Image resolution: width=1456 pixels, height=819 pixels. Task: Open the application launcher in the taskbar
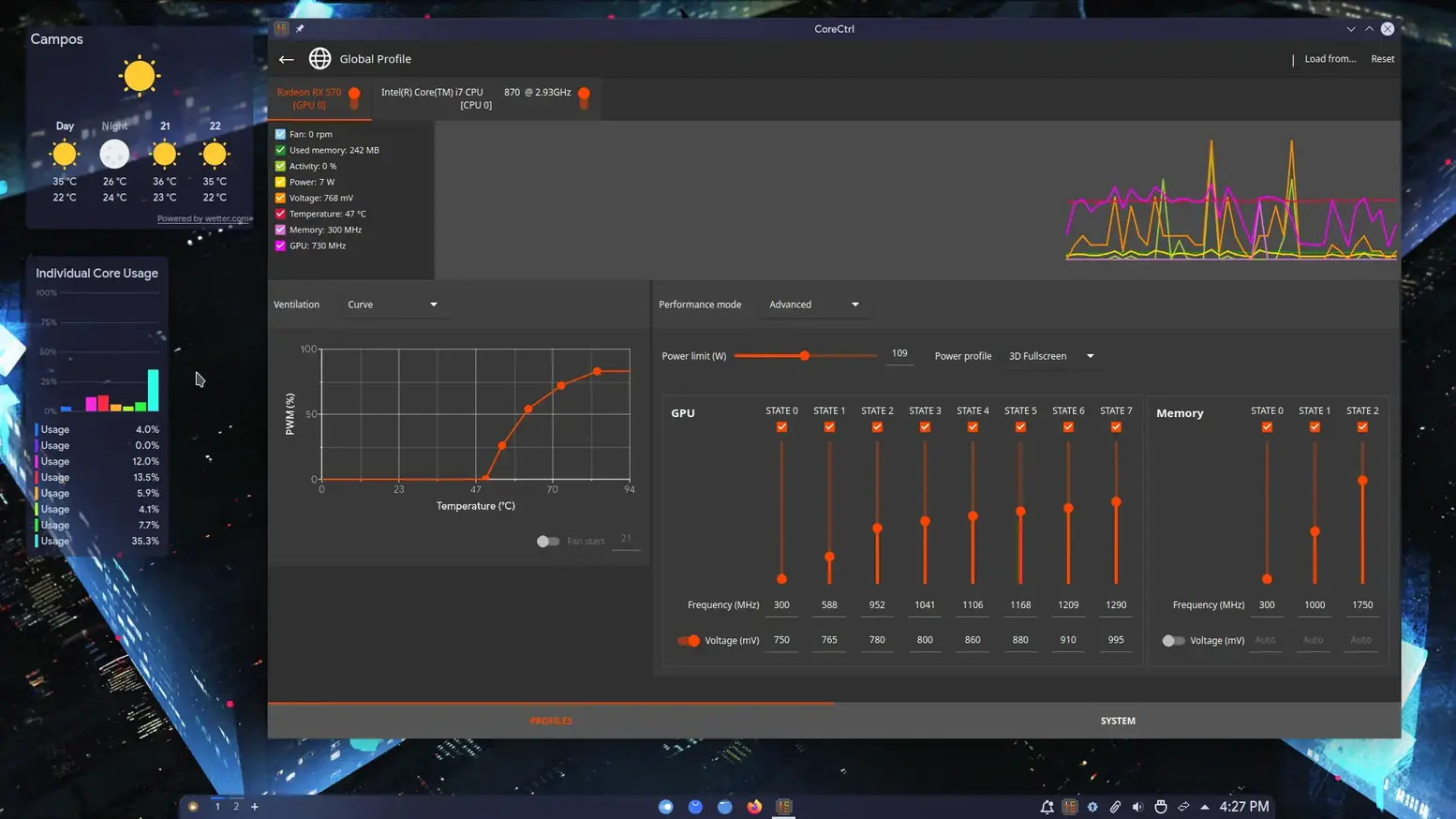coord(193,806)
